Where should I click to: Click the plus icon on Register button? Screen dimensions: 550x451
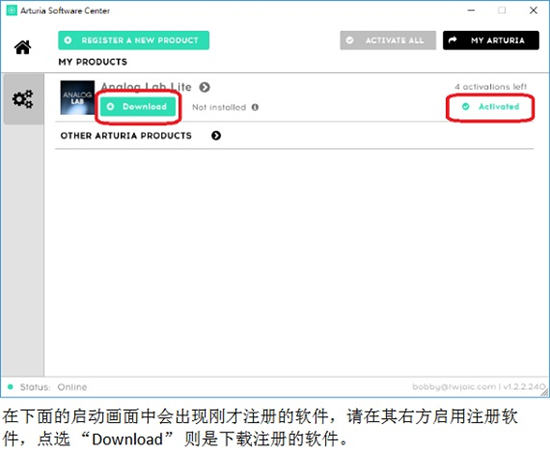coord(68,40)
